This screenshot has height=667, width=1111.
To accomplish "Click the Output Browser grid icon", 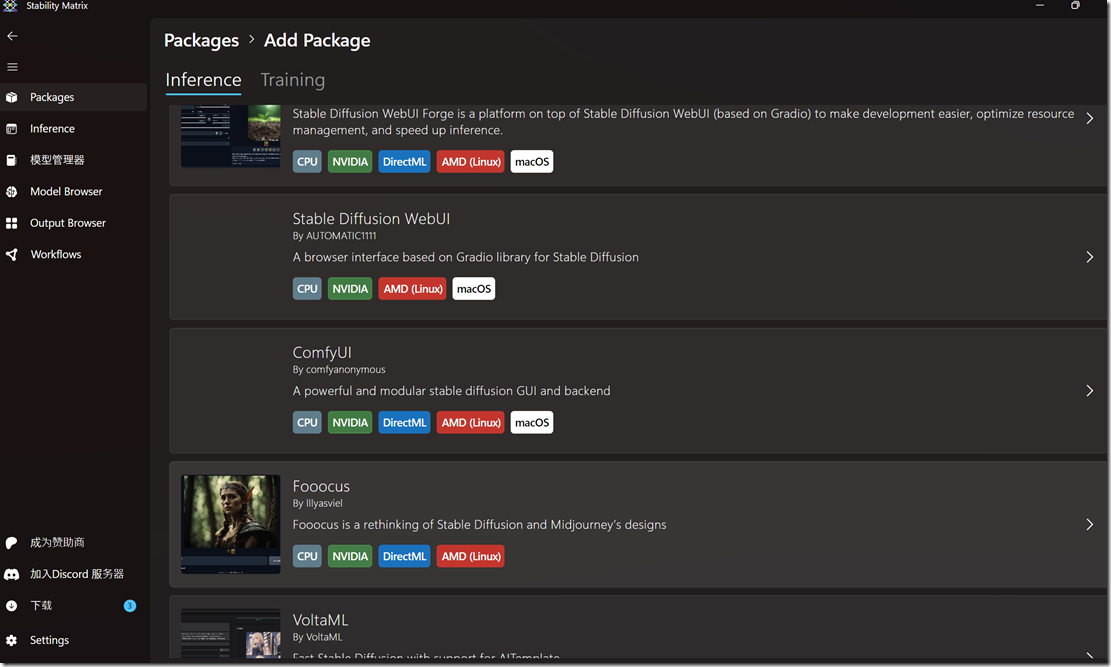I will click(x=11, y=223).
